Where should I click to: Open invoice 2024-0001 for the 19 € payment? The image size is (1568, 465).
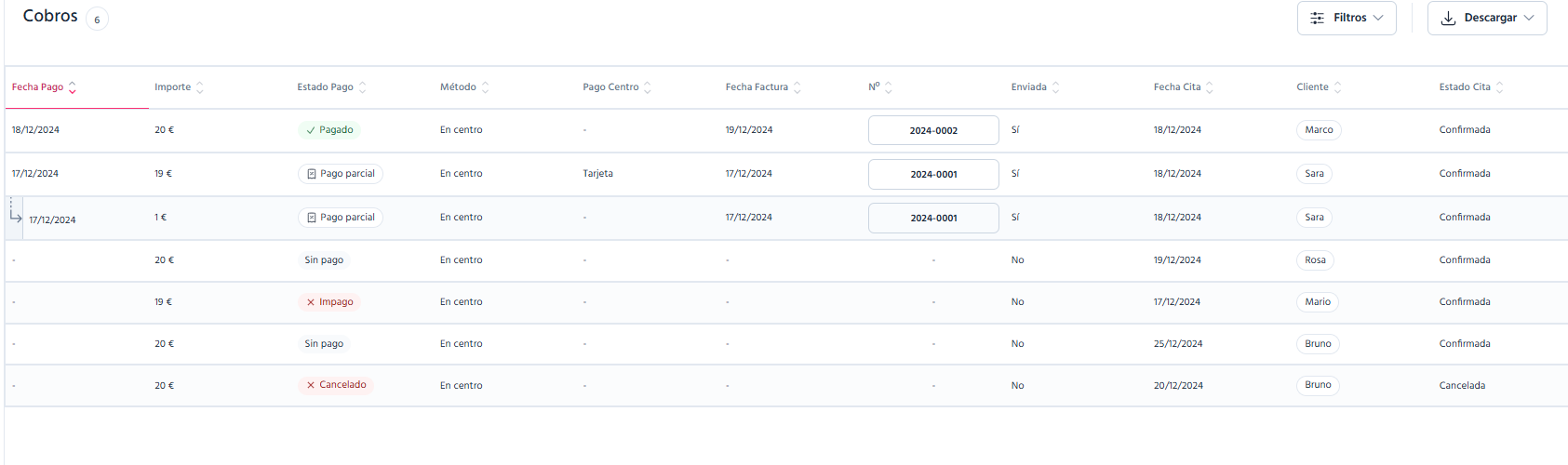pyautogui.click(x=933, y=174)
